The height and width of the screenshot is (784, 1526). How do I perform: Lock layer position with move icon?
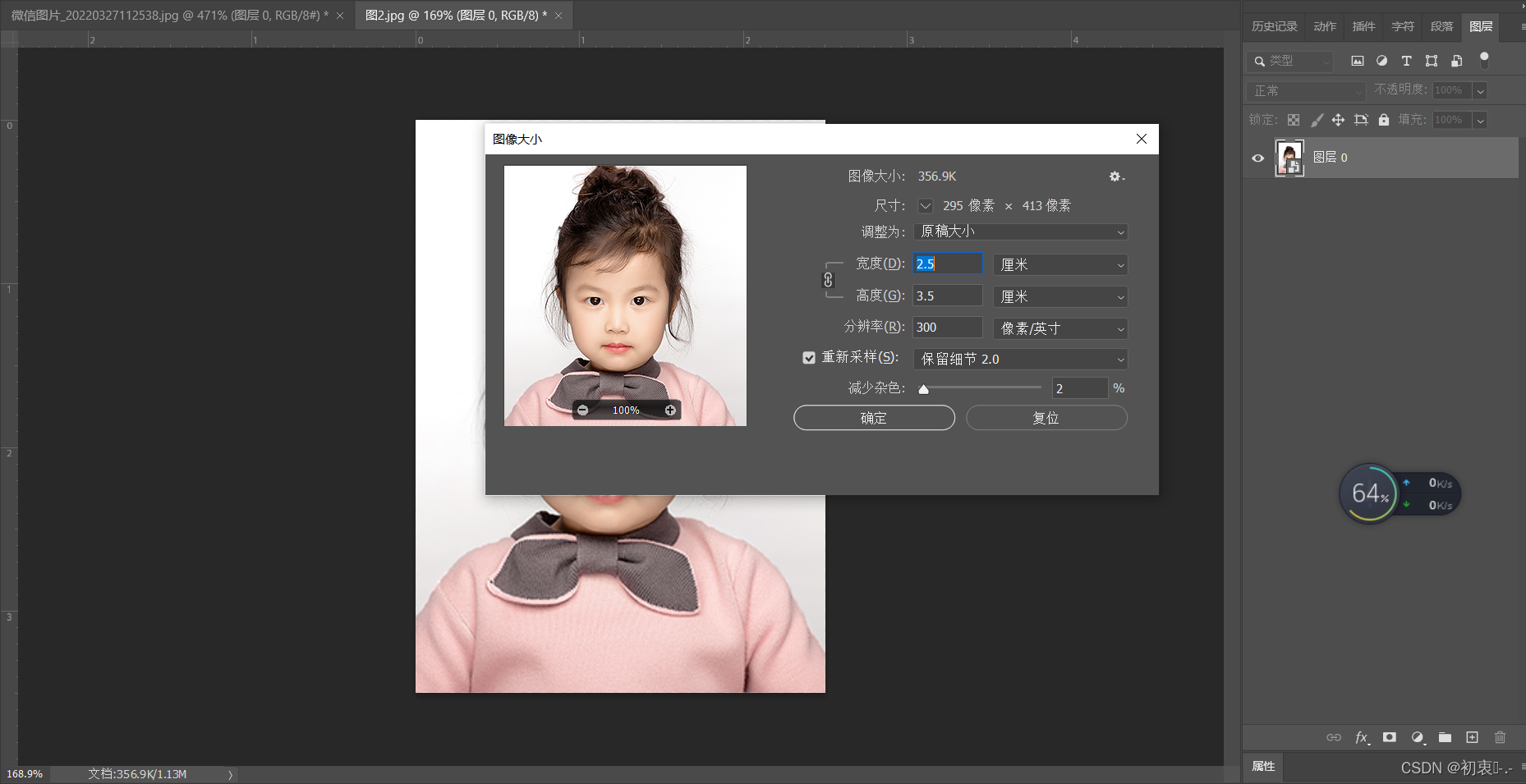pyautogui.click(x=1338, y=120)
